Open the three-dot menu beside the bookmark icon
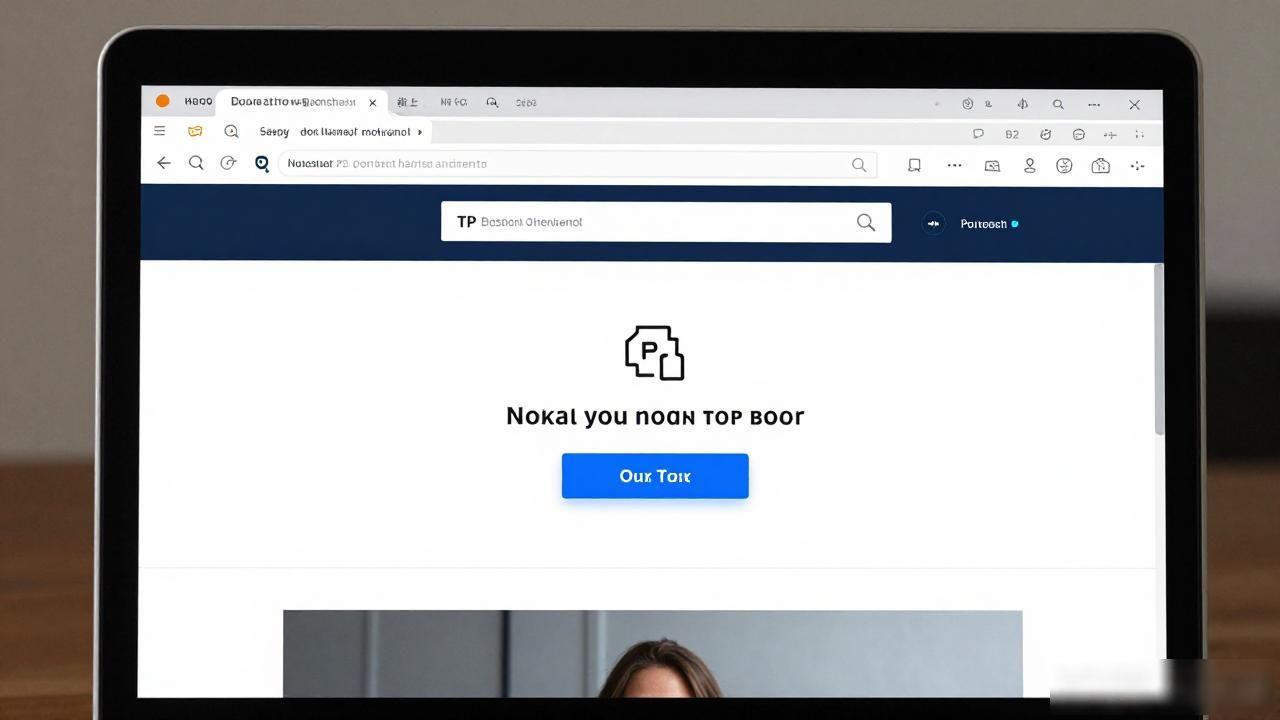 point(954,165)
